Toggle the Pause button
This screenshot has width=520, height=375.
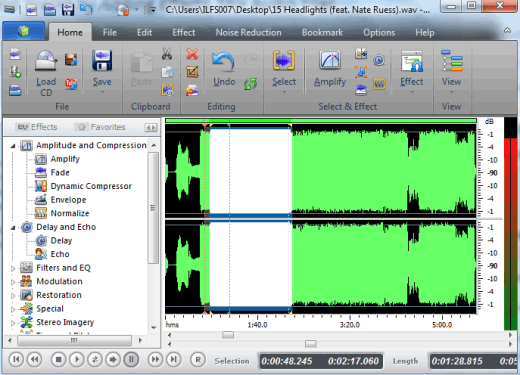tap(131, 359)
